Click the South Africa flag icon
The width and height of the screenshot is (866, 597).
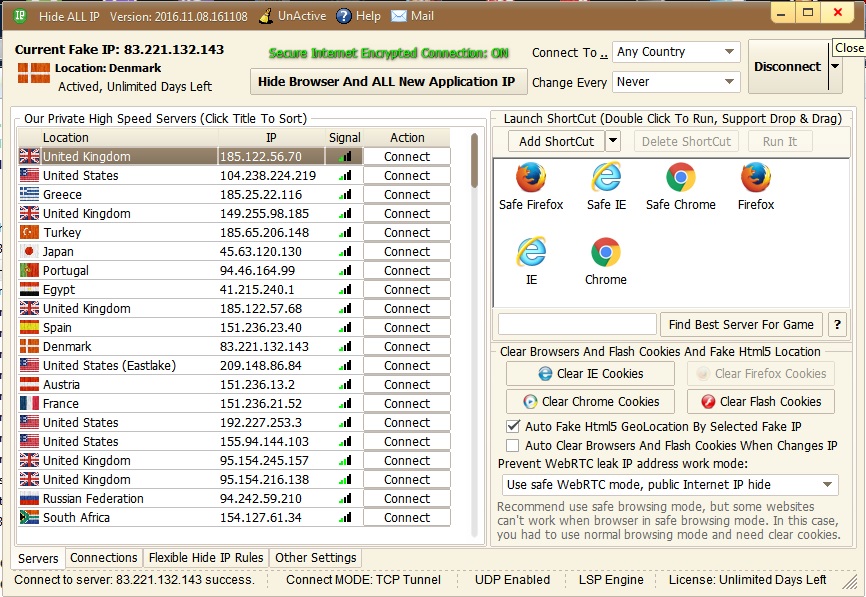[x=29, y=517]
